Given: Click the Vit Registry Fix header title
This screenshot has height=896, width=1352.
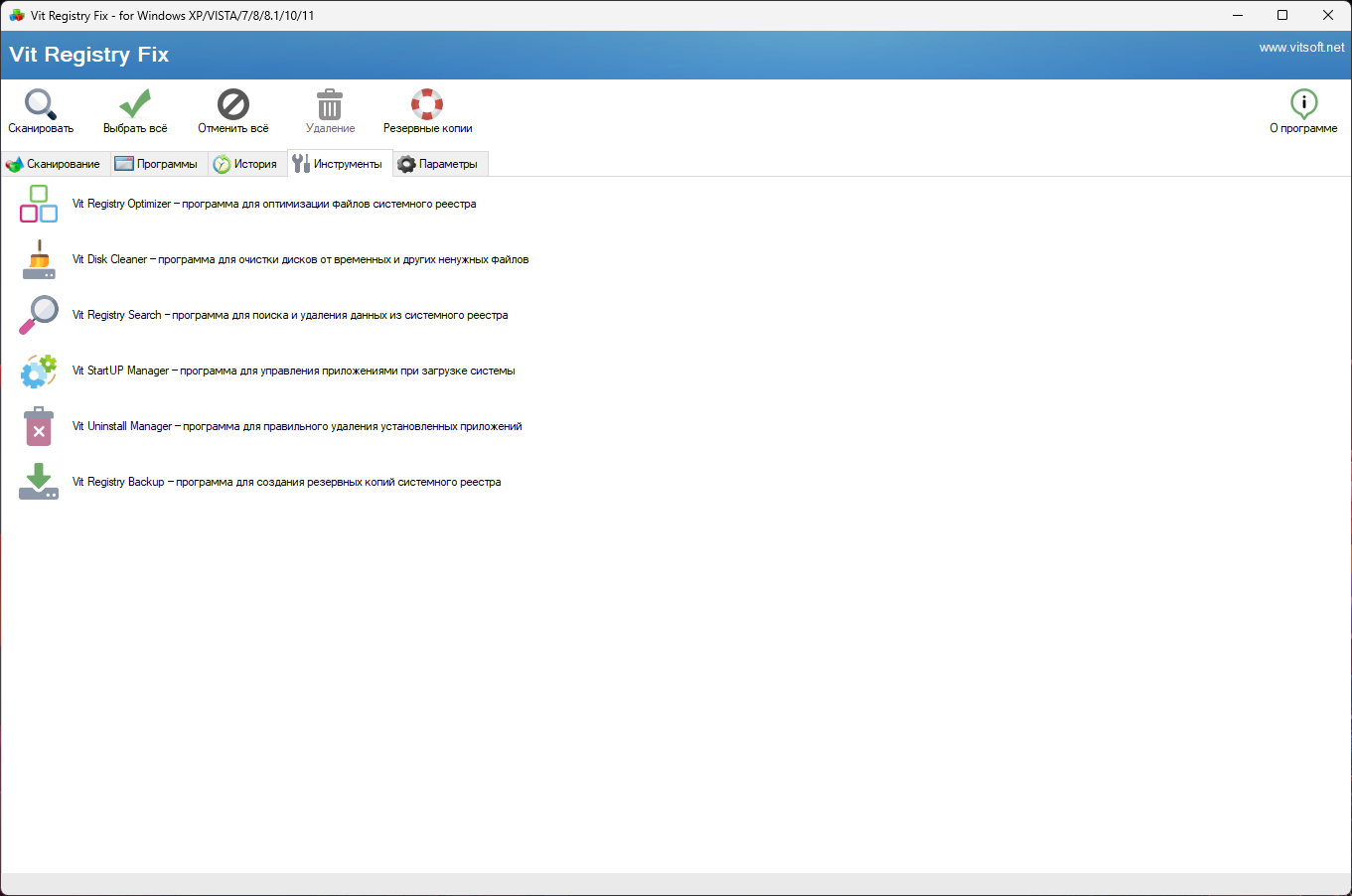Looking at the screenshot, I should (89, 55).
